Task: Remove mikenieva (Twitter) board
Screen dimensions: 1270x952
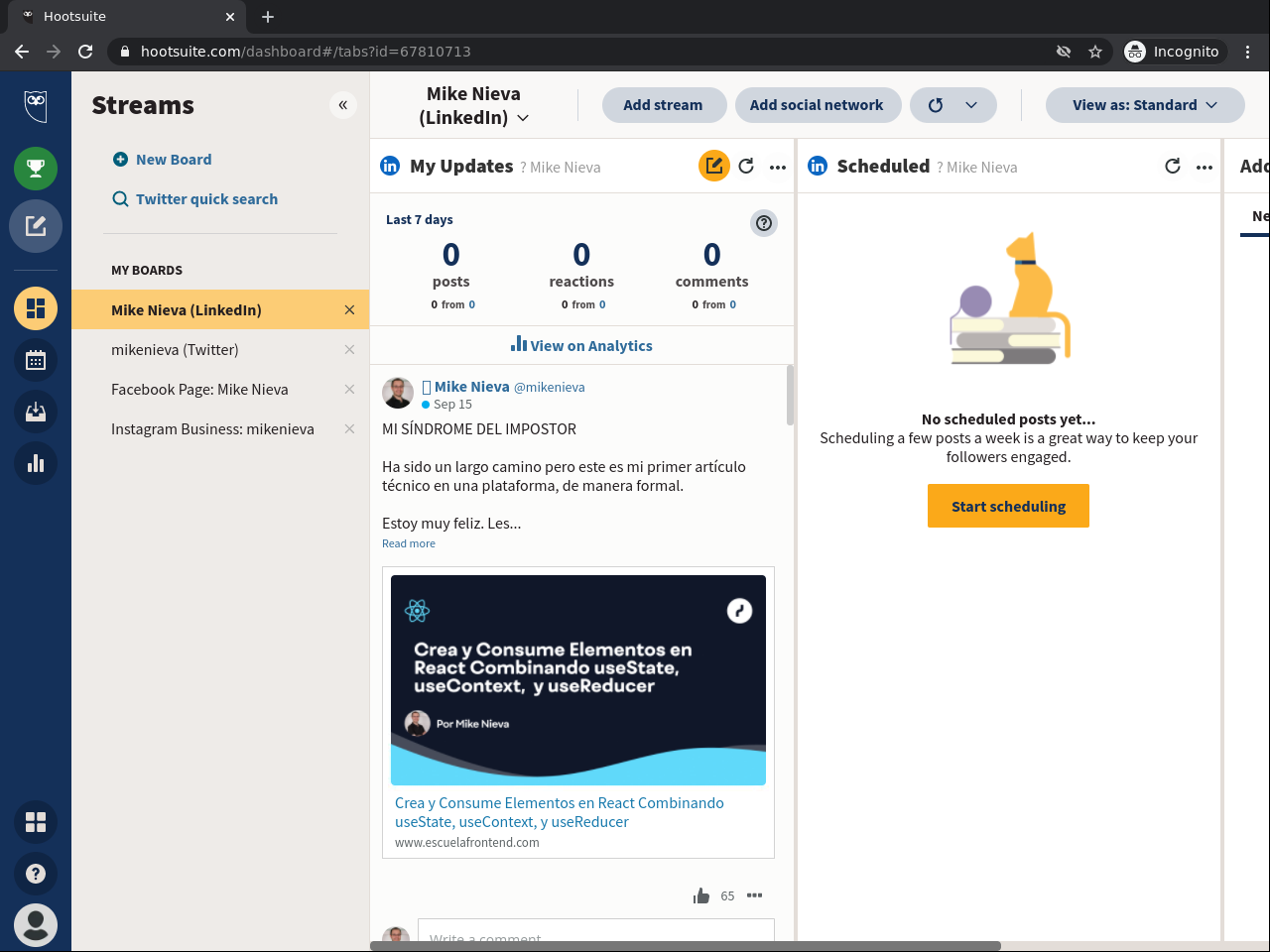Action: pyautogui.click(x=349, y=350)
